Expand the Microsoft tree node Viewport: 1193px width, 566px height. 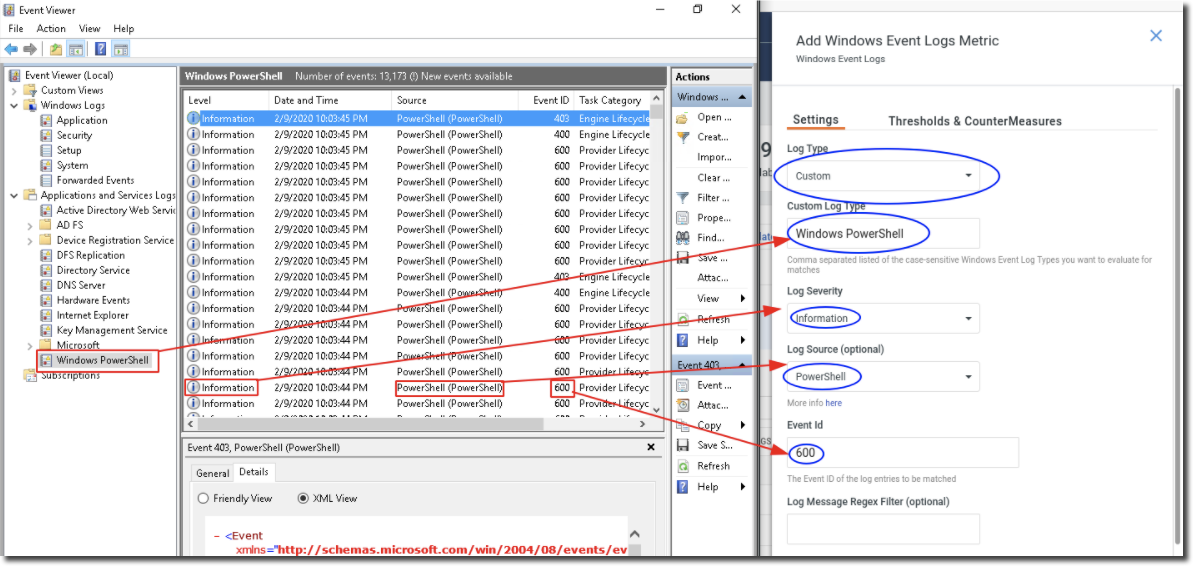tap(30, 345)
